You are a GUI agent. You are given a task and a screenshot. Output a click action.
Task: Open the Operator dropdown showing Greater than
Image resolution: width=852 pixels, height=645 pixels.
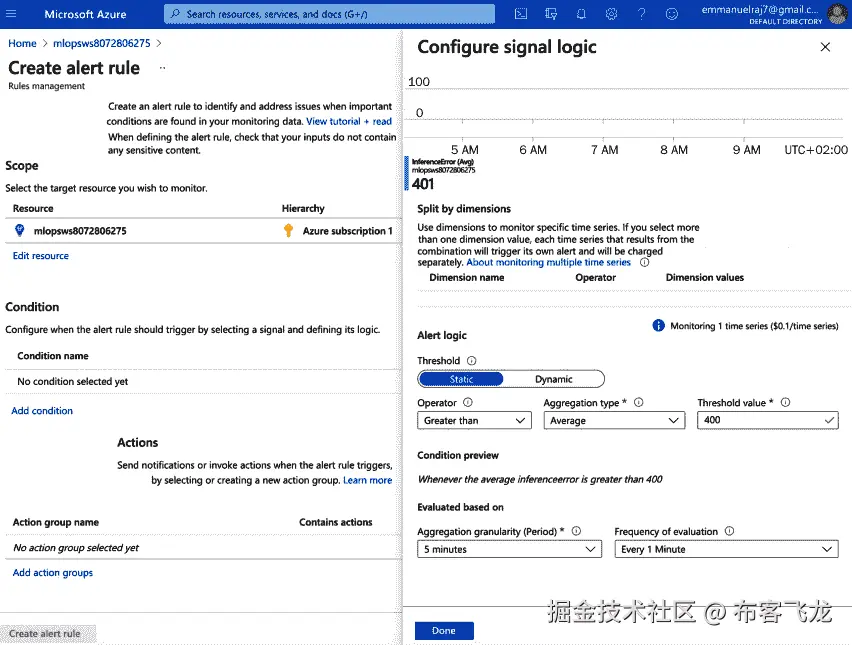[x=474, y=421]
